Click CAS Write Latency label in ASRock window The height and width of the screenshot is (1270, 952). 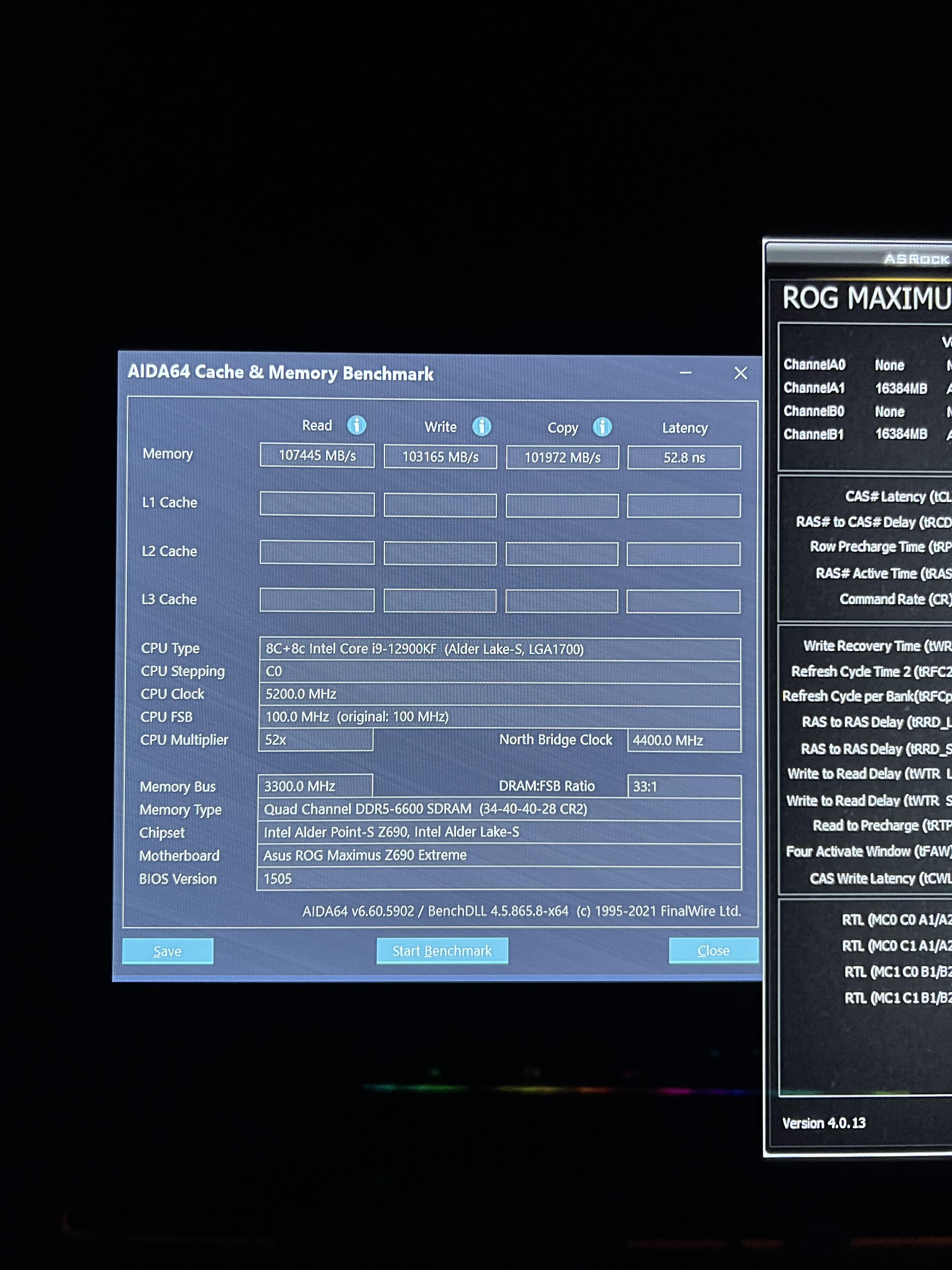click(881, 878)
